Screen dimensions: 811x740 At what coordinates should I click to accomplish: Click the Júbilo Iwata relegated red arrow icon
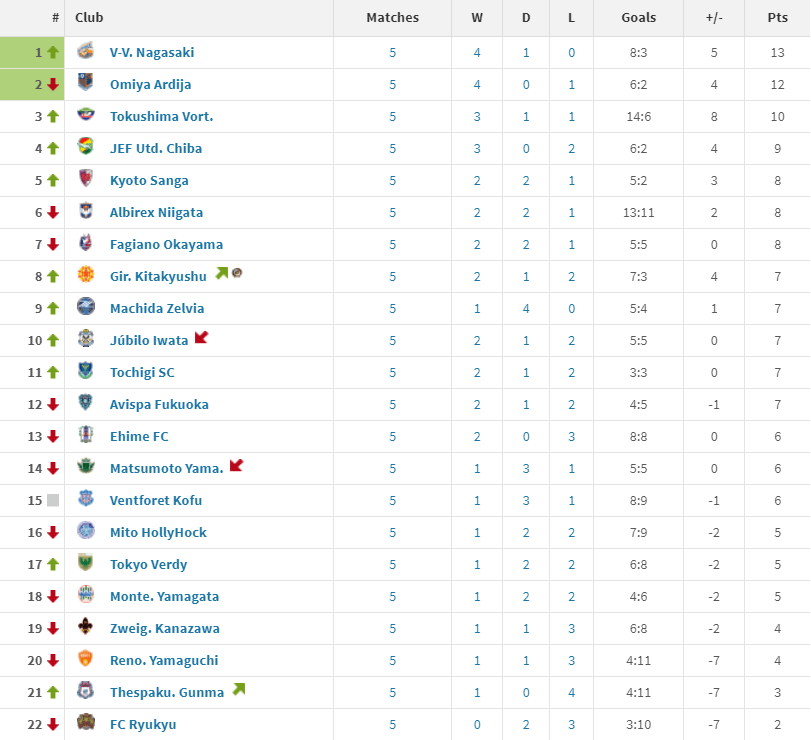(201, 338)
